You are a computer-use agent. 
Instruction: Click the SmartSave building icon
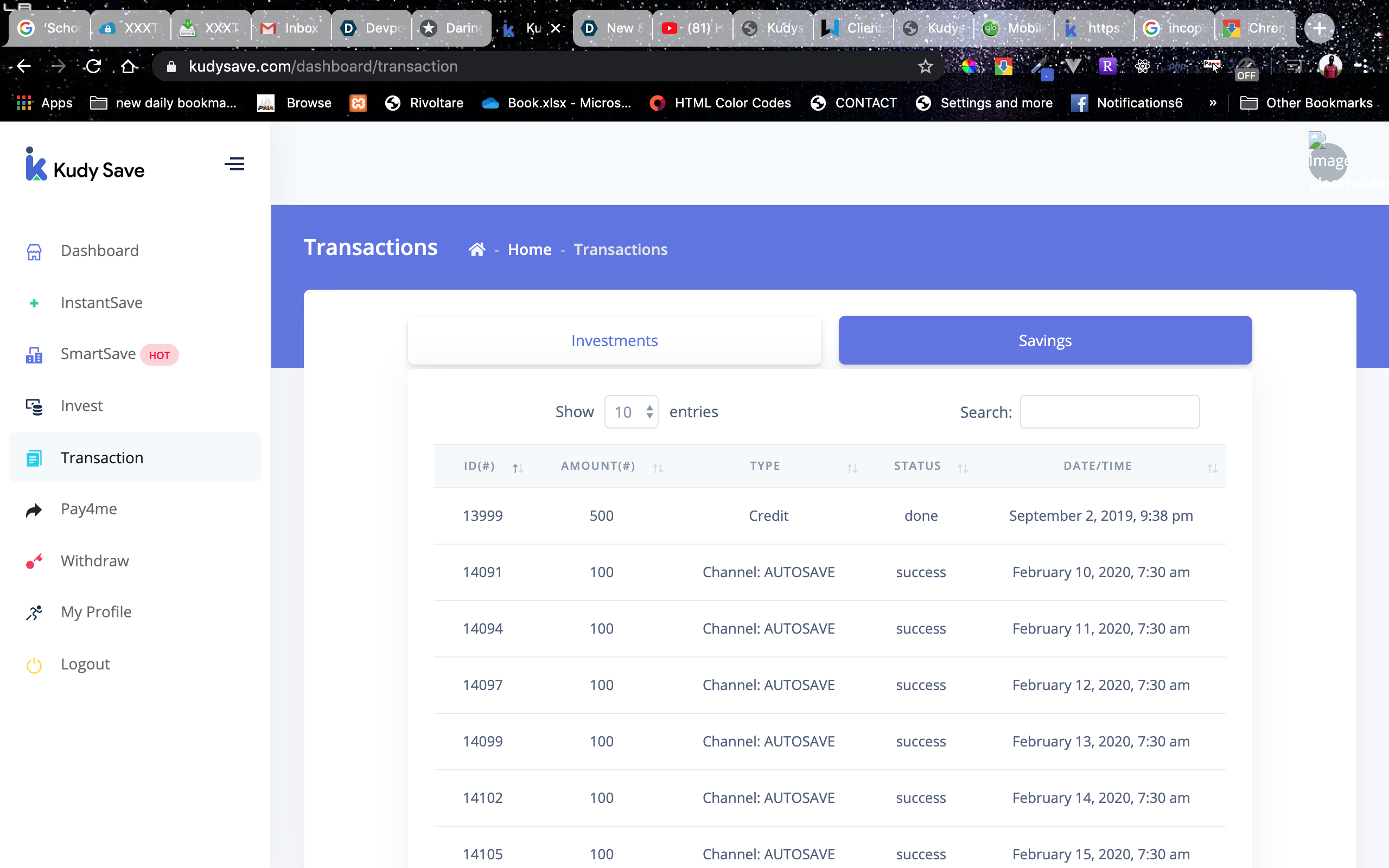[34, 355]
